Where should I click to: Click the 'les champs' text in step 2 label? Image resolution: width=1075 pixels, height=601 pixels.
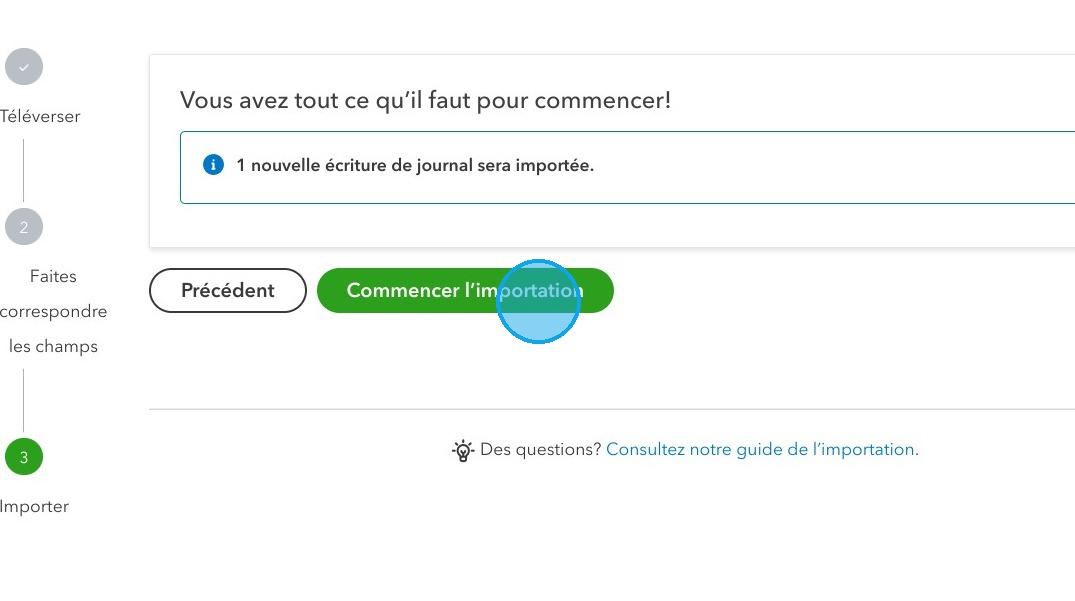coord(53,347)
